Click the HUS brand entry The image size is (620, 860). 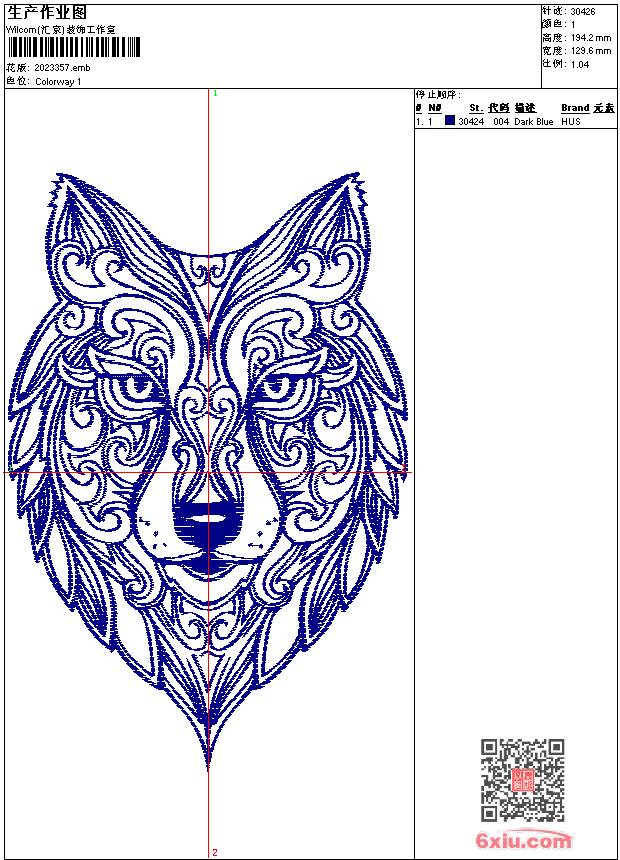570,122
